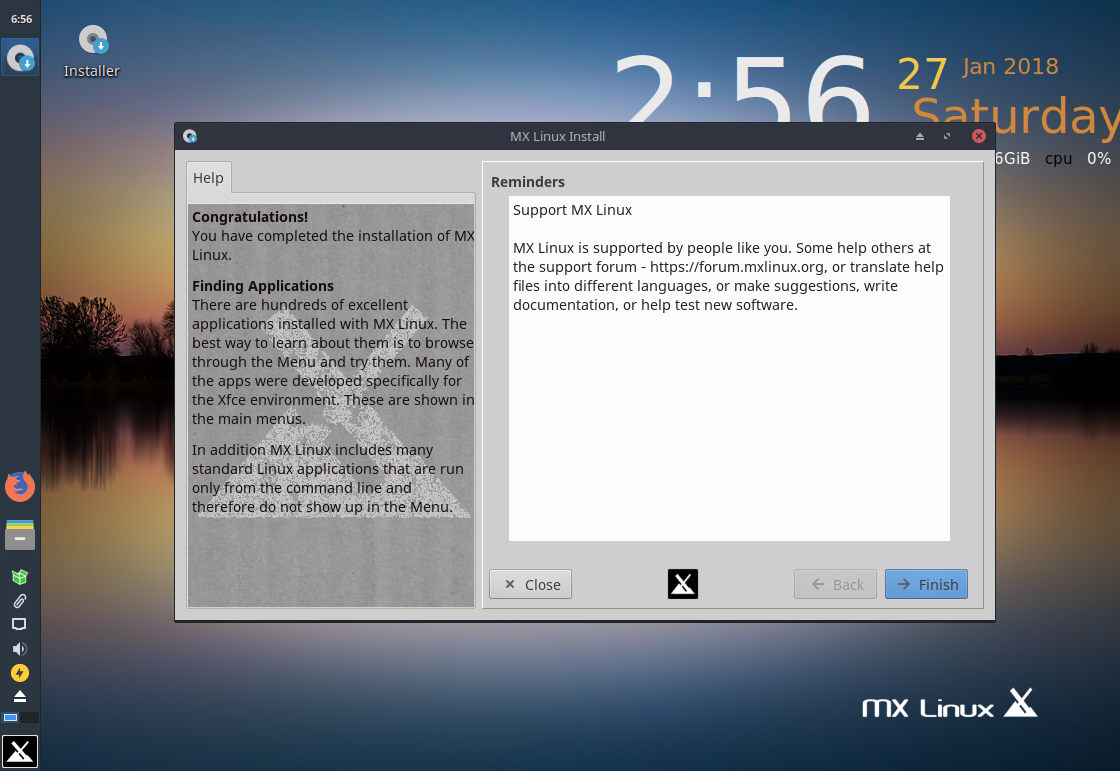Open the Installer desktop icon
This screenshot has width=1120, height=771.
click(92, 51)
